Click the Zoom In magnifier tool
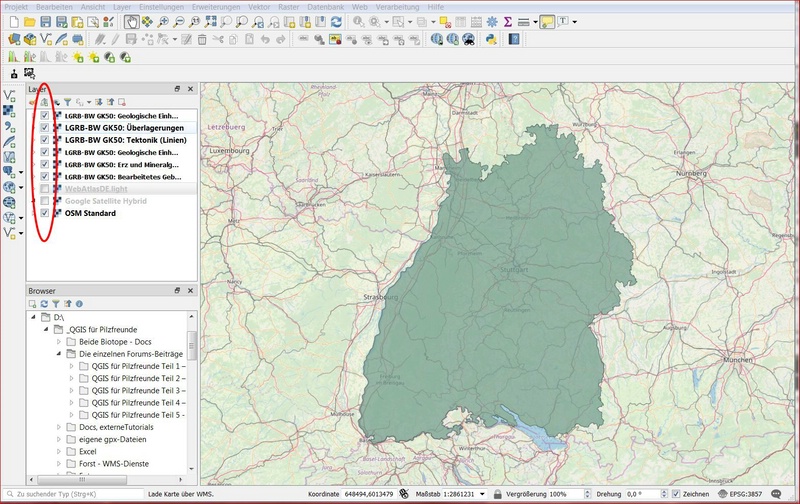The height and width of the screenshot is (504, 800). [164, 21]
